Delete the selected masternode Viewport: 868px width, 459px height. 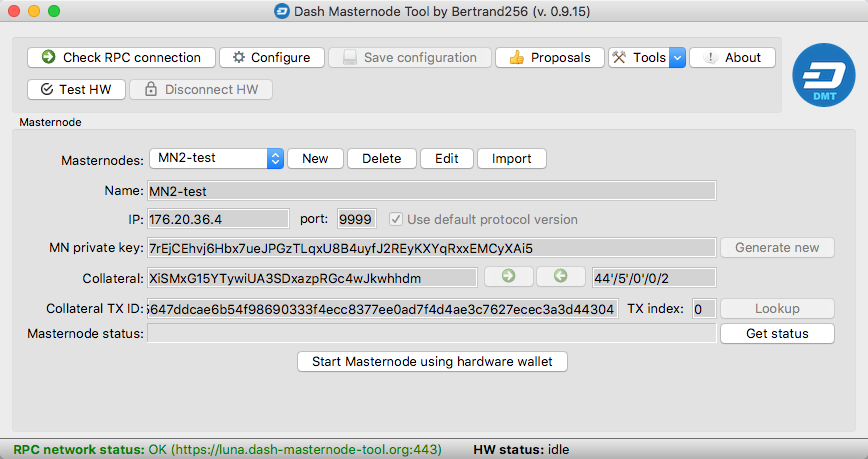click(x=382, y=158)
